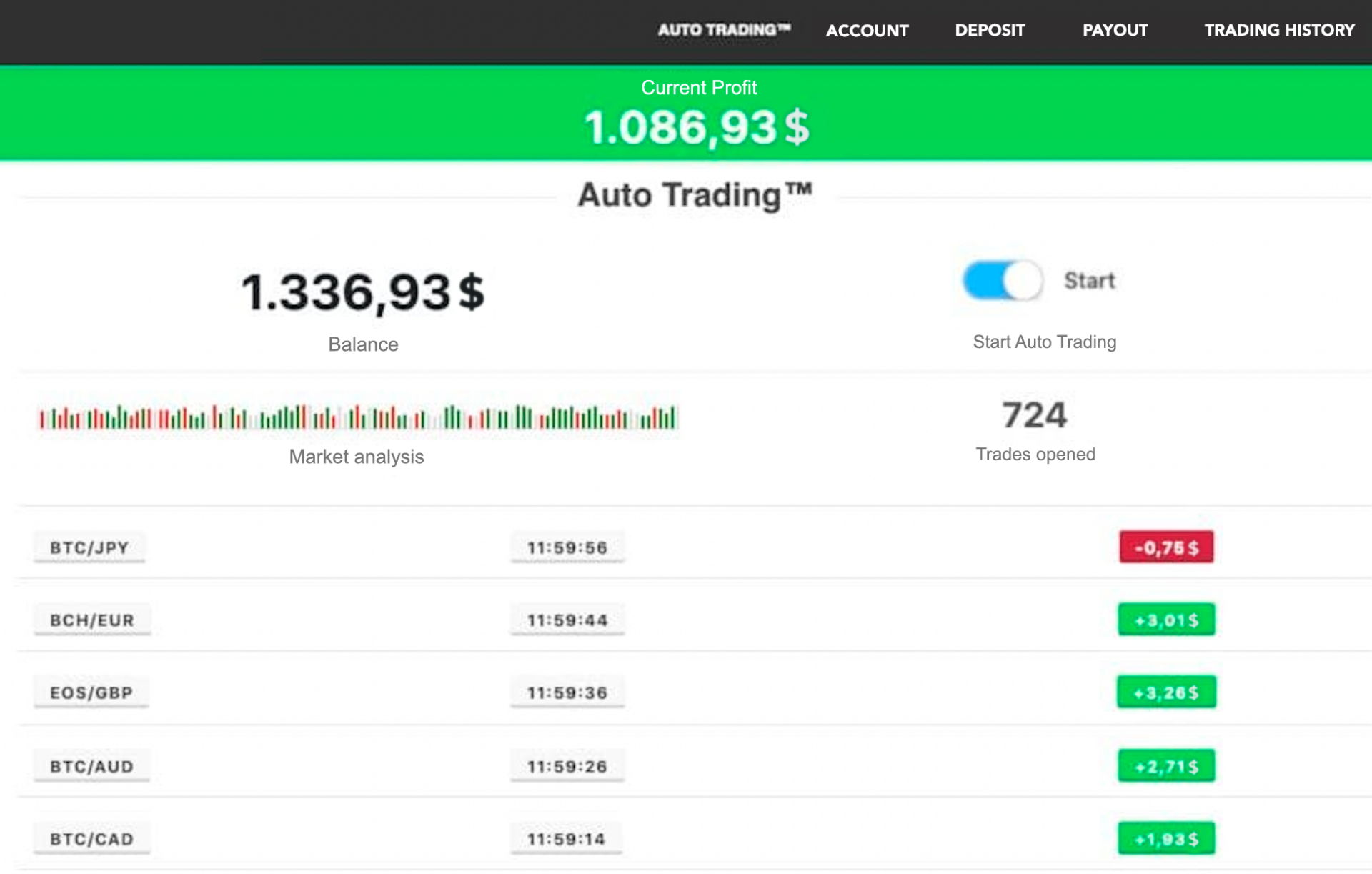Screen dimensions: 1372x874
Task: Select the EOS/GBP pair tag
Action: [91, 692]
